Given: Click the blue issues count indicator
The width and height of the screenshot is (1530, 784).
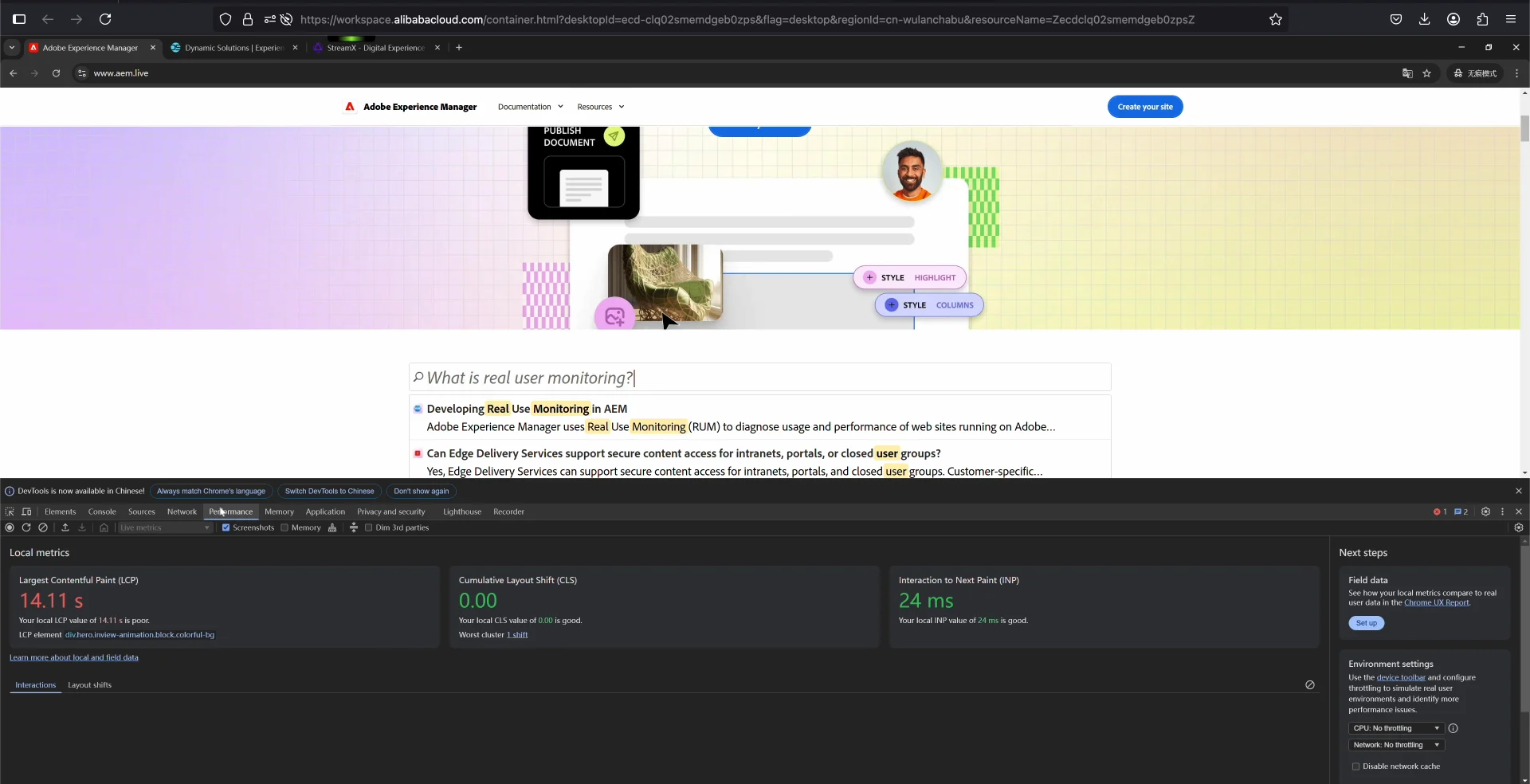Looking at the screenshot, I should point(1461,512).
